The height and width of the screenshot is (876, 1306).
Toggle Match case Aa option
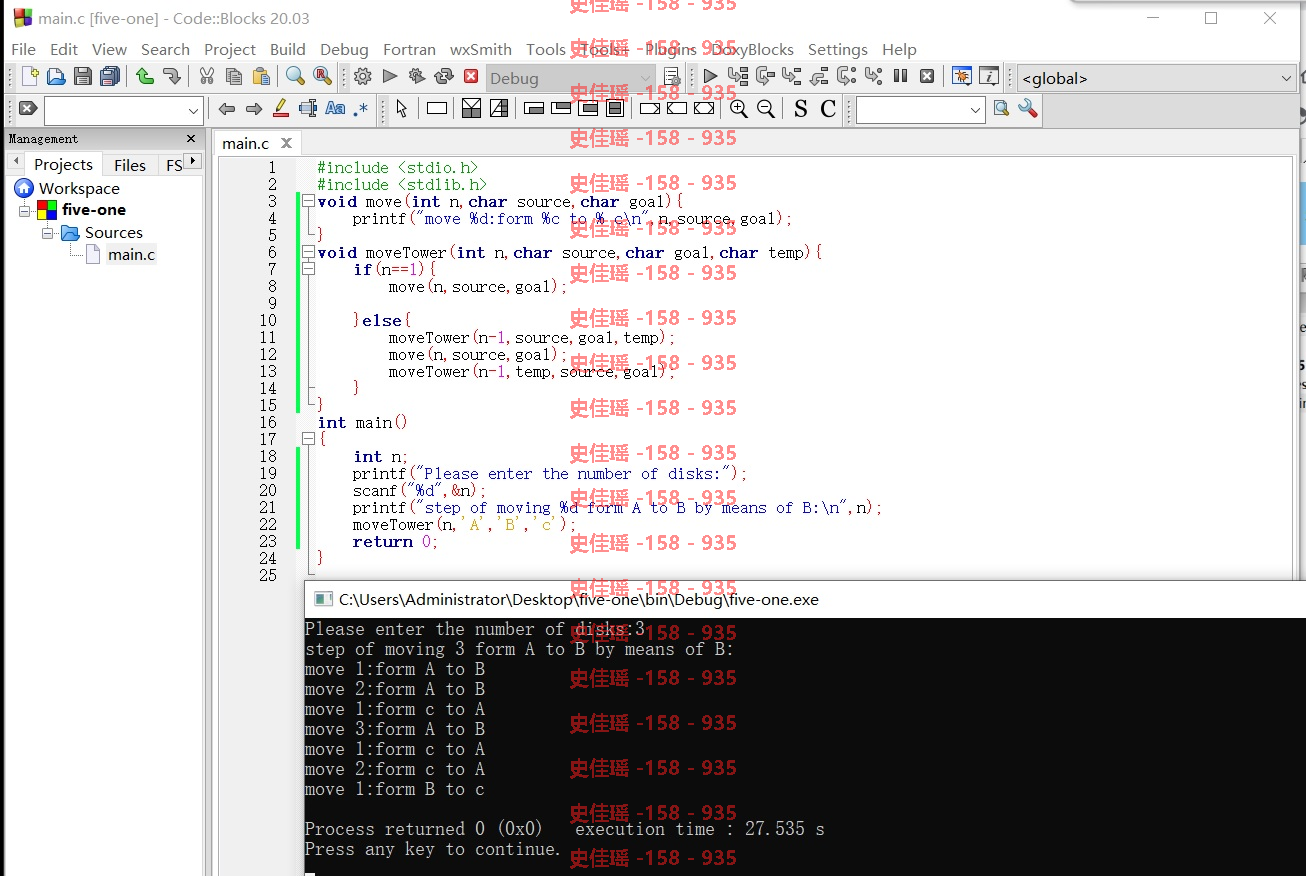click(x=335, y=109)
